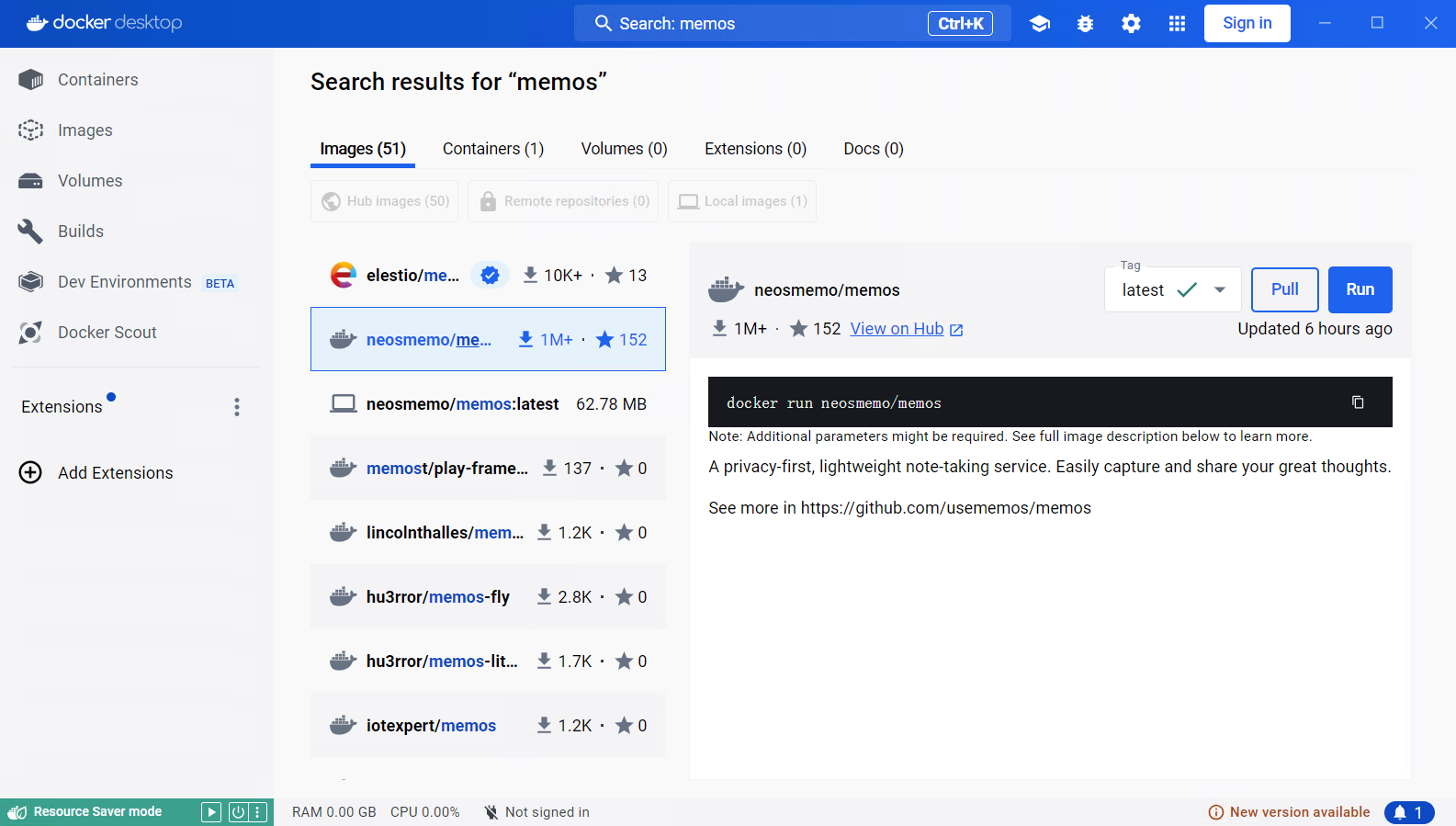Image resolution: width=1456 pixels, height=826 pixels.
Task: Click the Resource Saver mode leaf icon
Action: pos(17,812)
